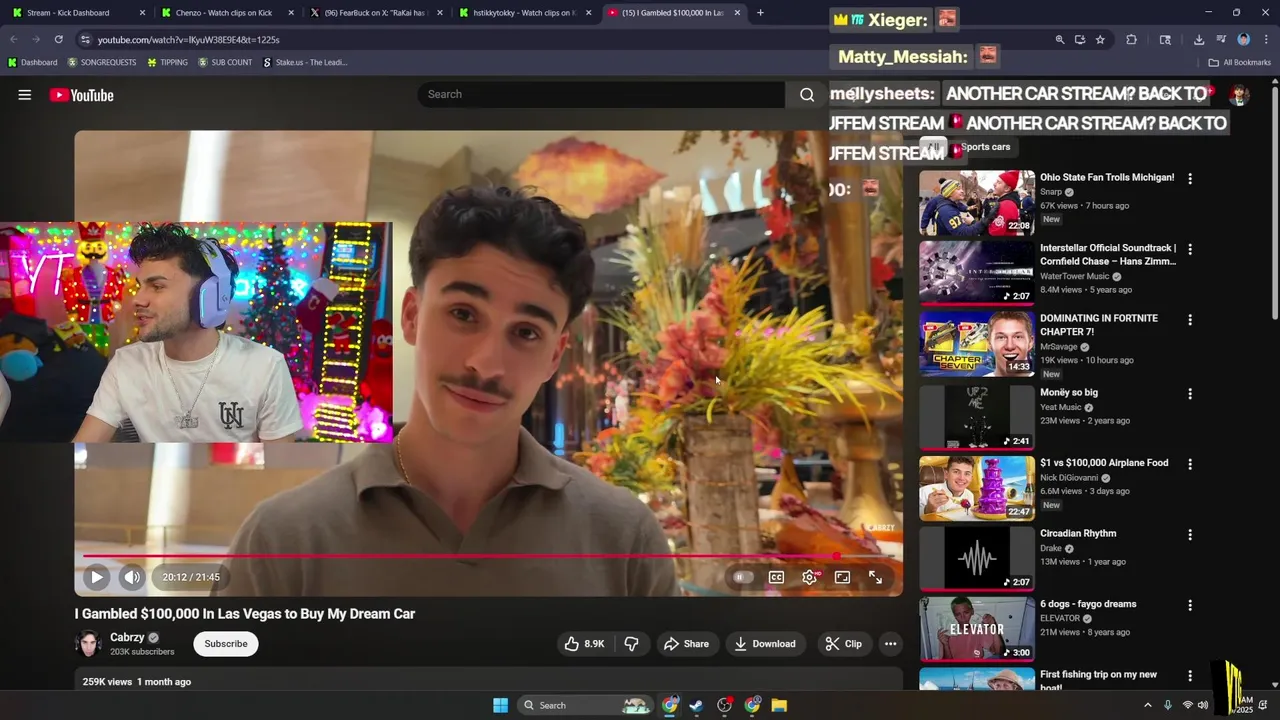Open the Chrome profile avatar
Screen dimensions: 1280x720
click(1243, 39)
